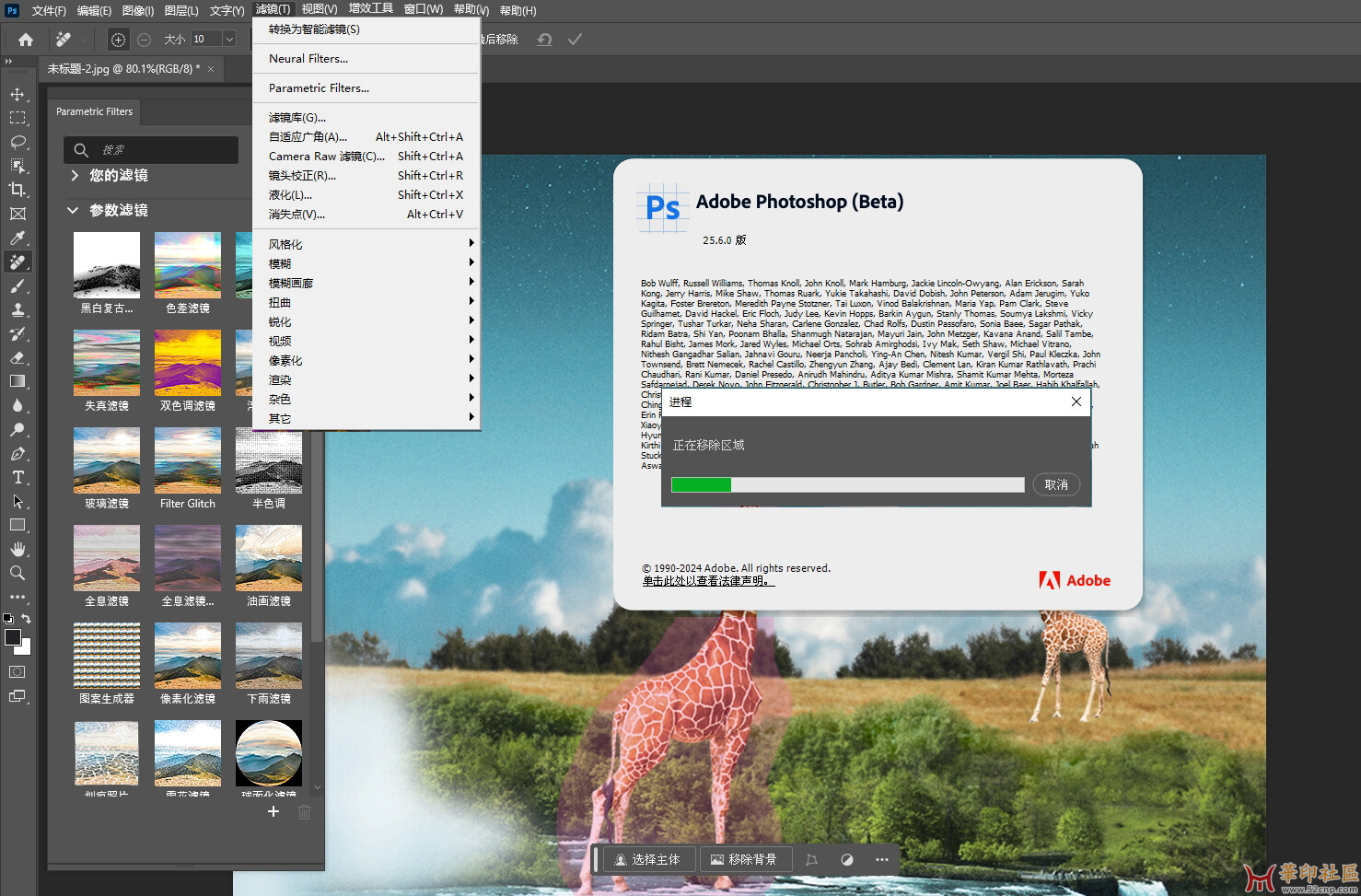
Task: Open Neural Filters from the menu
Action: [x=308, y=58]
